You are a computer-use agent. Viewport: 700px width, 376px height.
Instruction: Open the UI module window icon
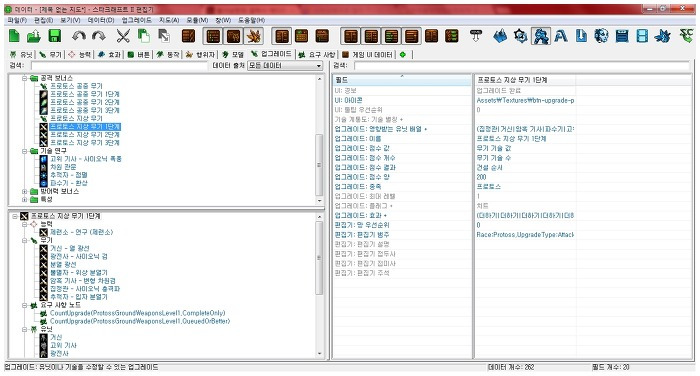[x=622, y=36]
